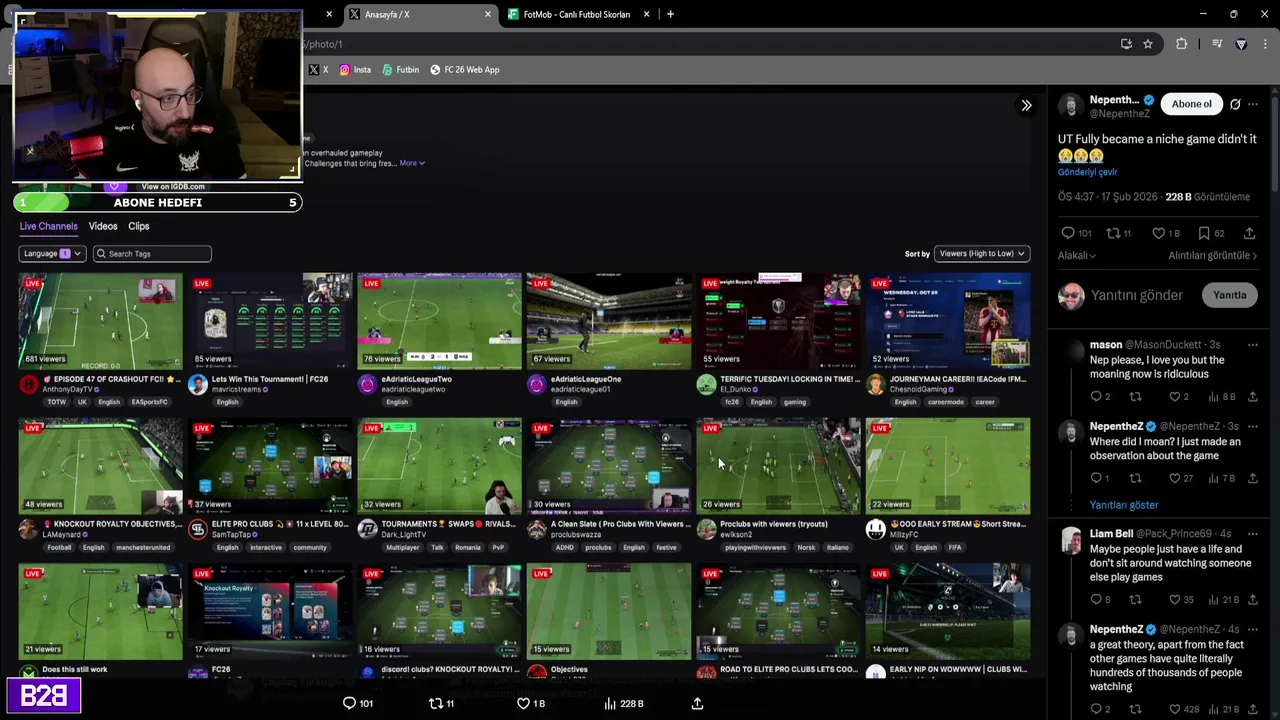
Task: Open Lets Win This Tournament stream thumbnail
Action: click(270, 320)
